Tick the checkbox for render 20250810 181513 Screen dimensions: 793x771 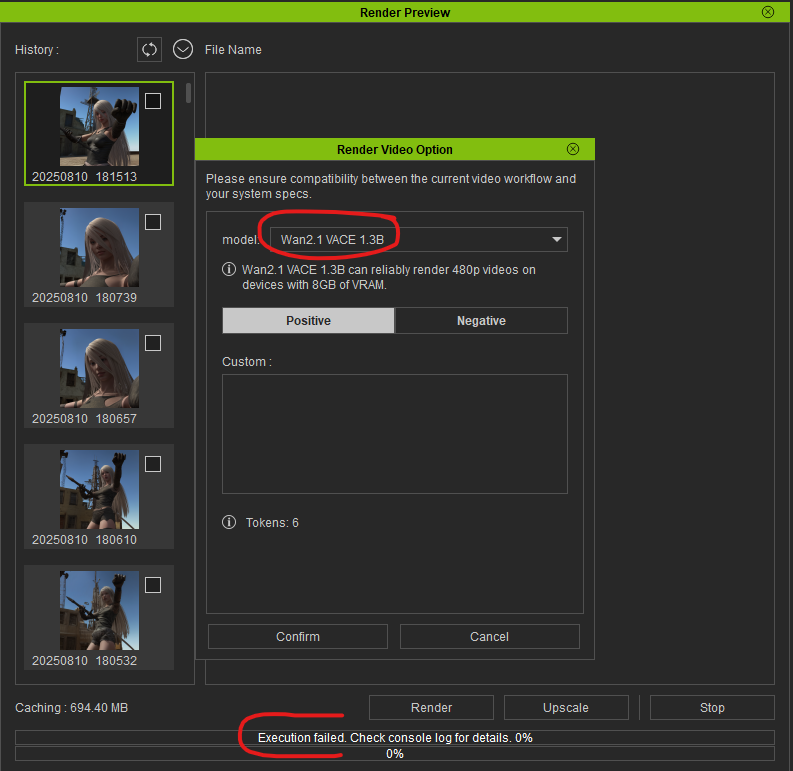(153, 101)
